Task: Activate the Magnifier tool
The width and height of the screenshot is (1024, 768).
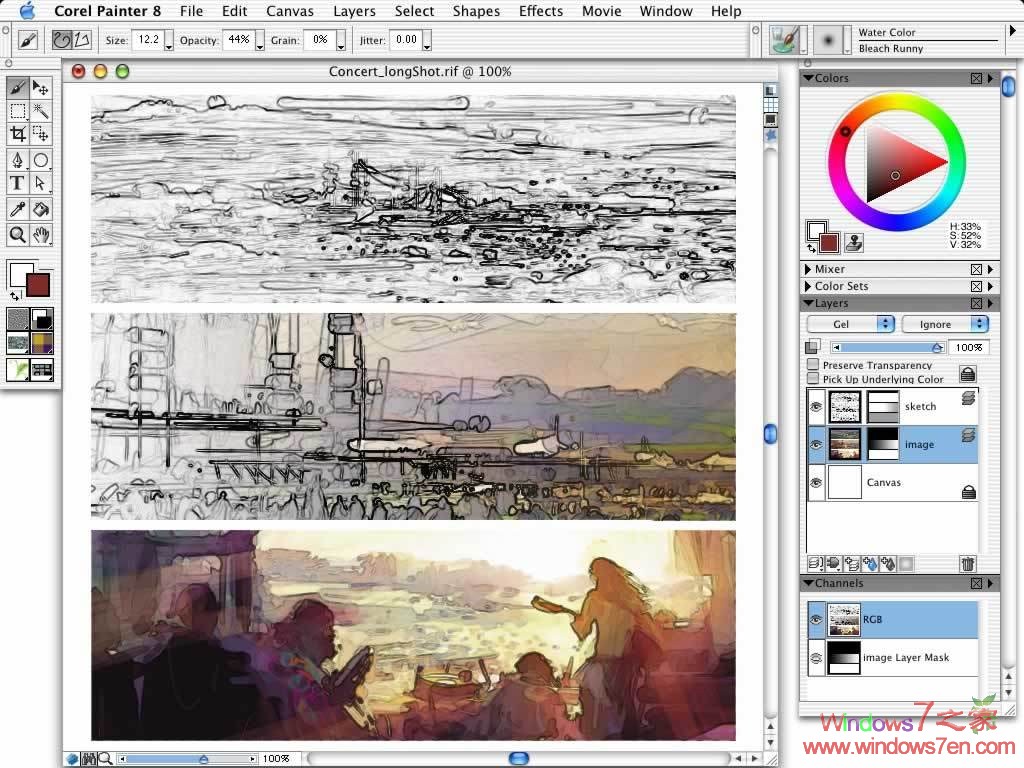Action: click(17, 235)
